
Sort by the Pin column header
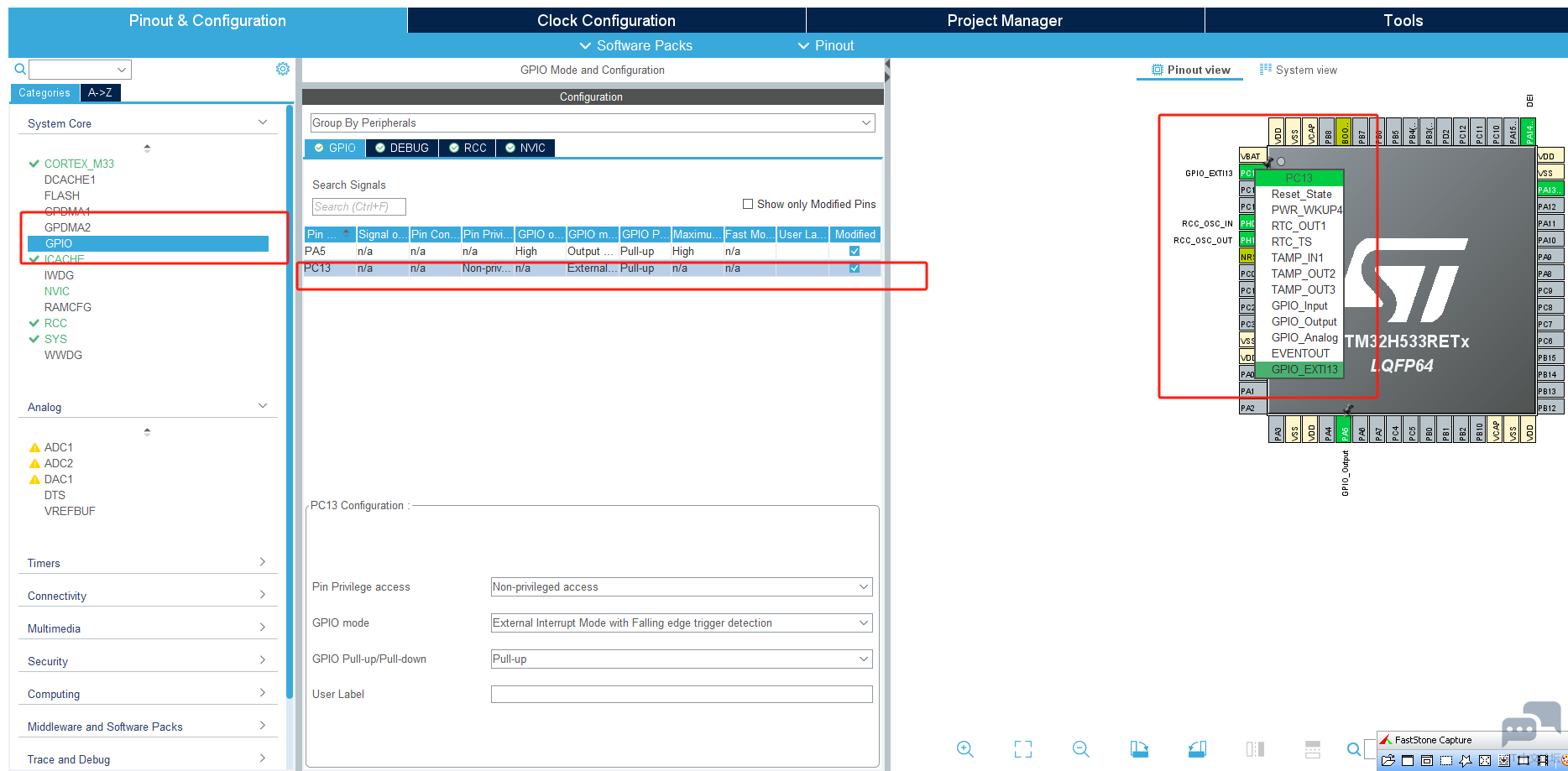click(x=329, y=234)
